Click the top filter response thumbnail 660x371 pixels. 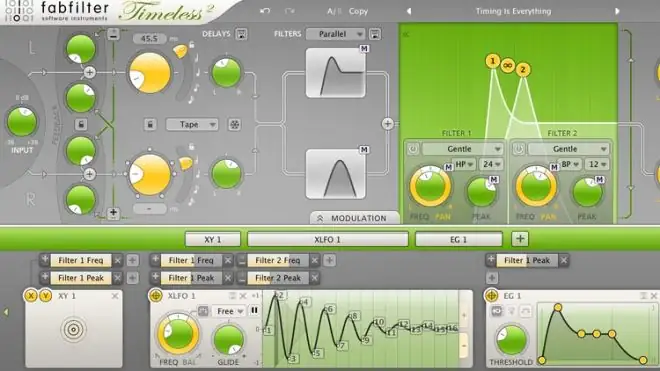335,73
